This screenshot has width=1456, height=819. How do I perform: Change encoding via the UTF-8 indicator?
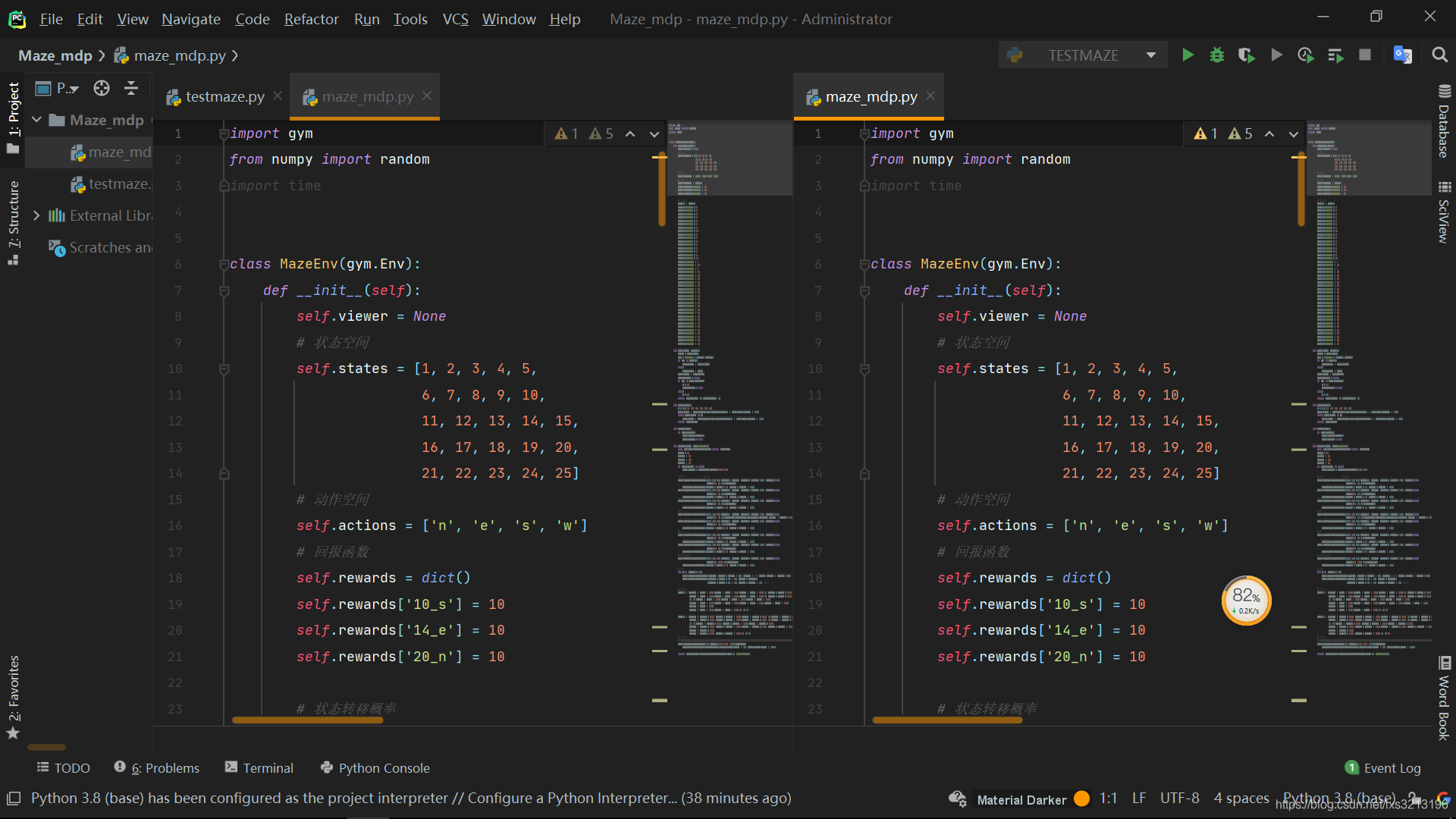pos(1179,798)
